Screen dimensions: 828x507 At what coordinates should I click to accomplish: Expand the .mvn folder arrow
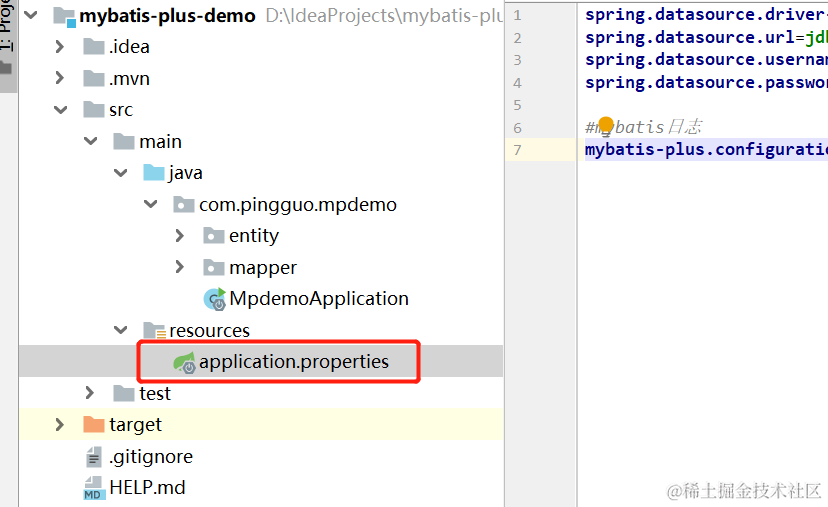click(x=60, y=78)
